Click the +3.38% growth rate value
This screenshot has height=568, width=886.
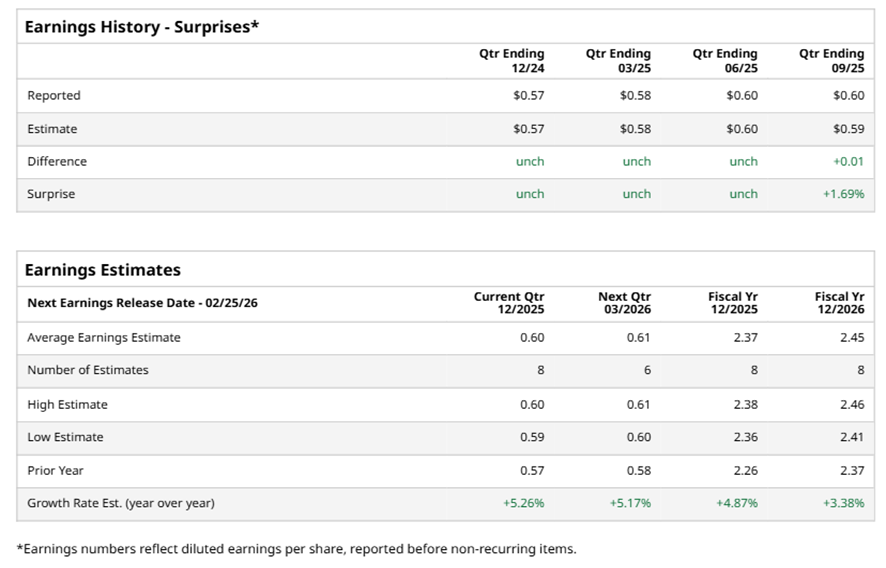click(x=843, y=503)
